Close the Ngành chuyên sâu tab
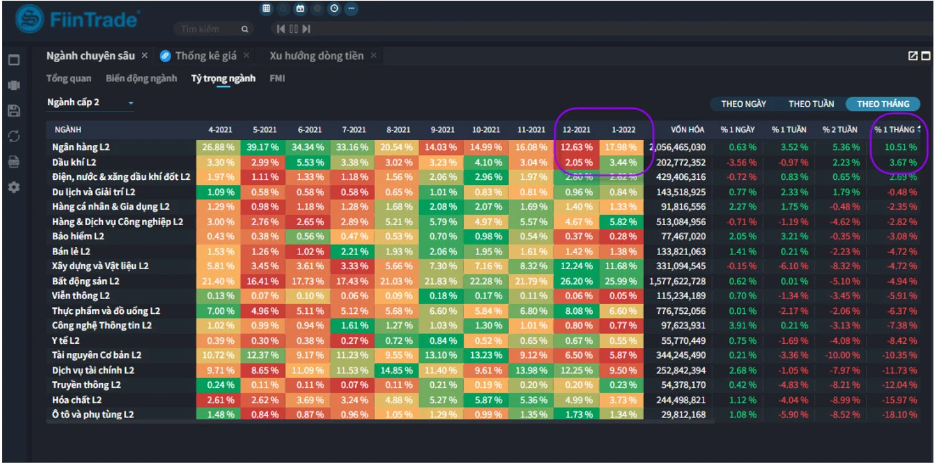This screenshot has height=464, width=936. point(144,56)
